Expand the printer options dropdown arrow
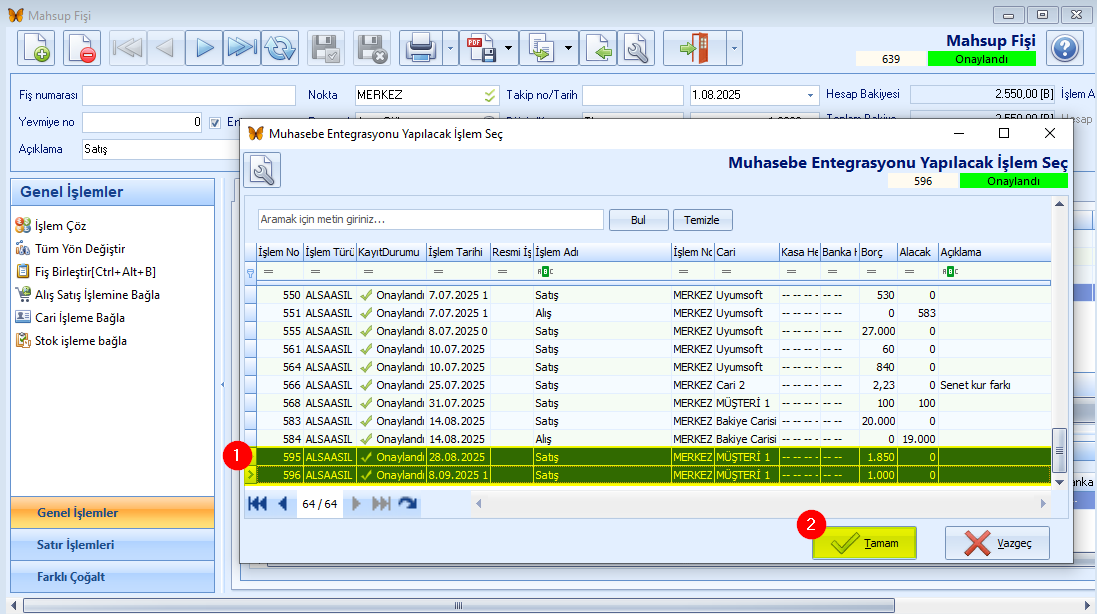The height and width of the screenshot is (614, 1097). [450, 48]
